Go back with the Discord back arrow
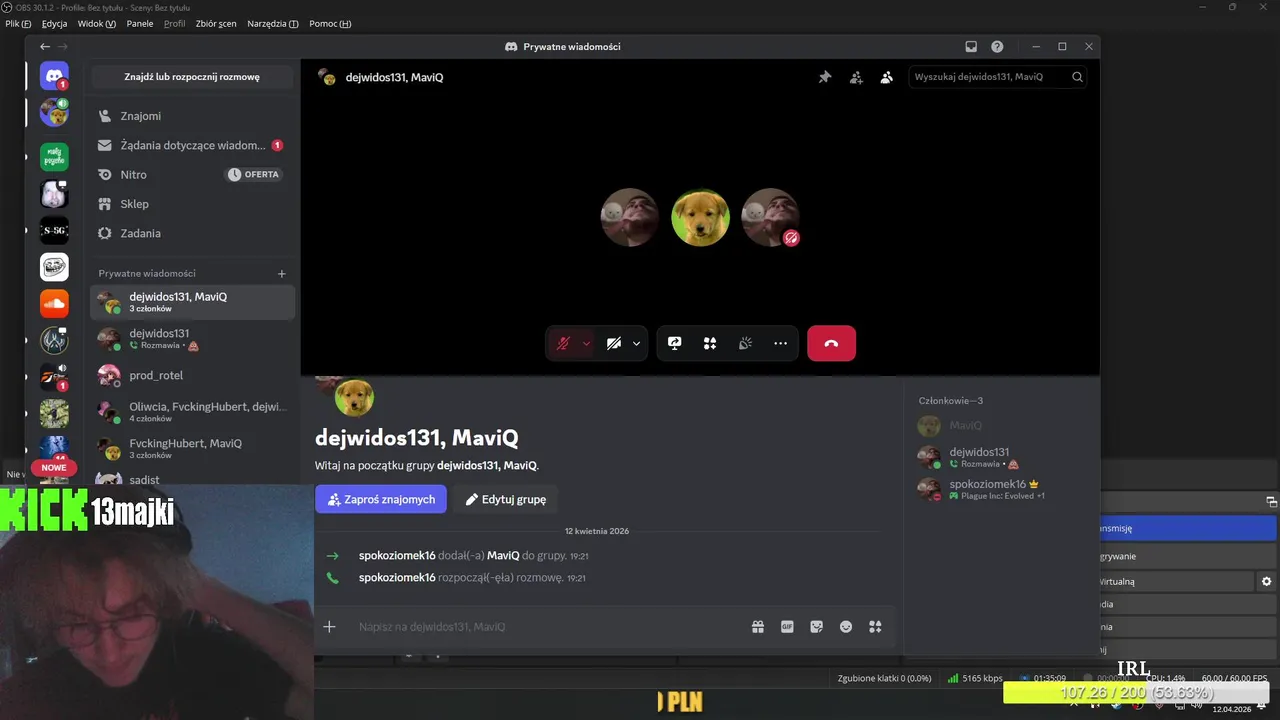 pos(45,46)
